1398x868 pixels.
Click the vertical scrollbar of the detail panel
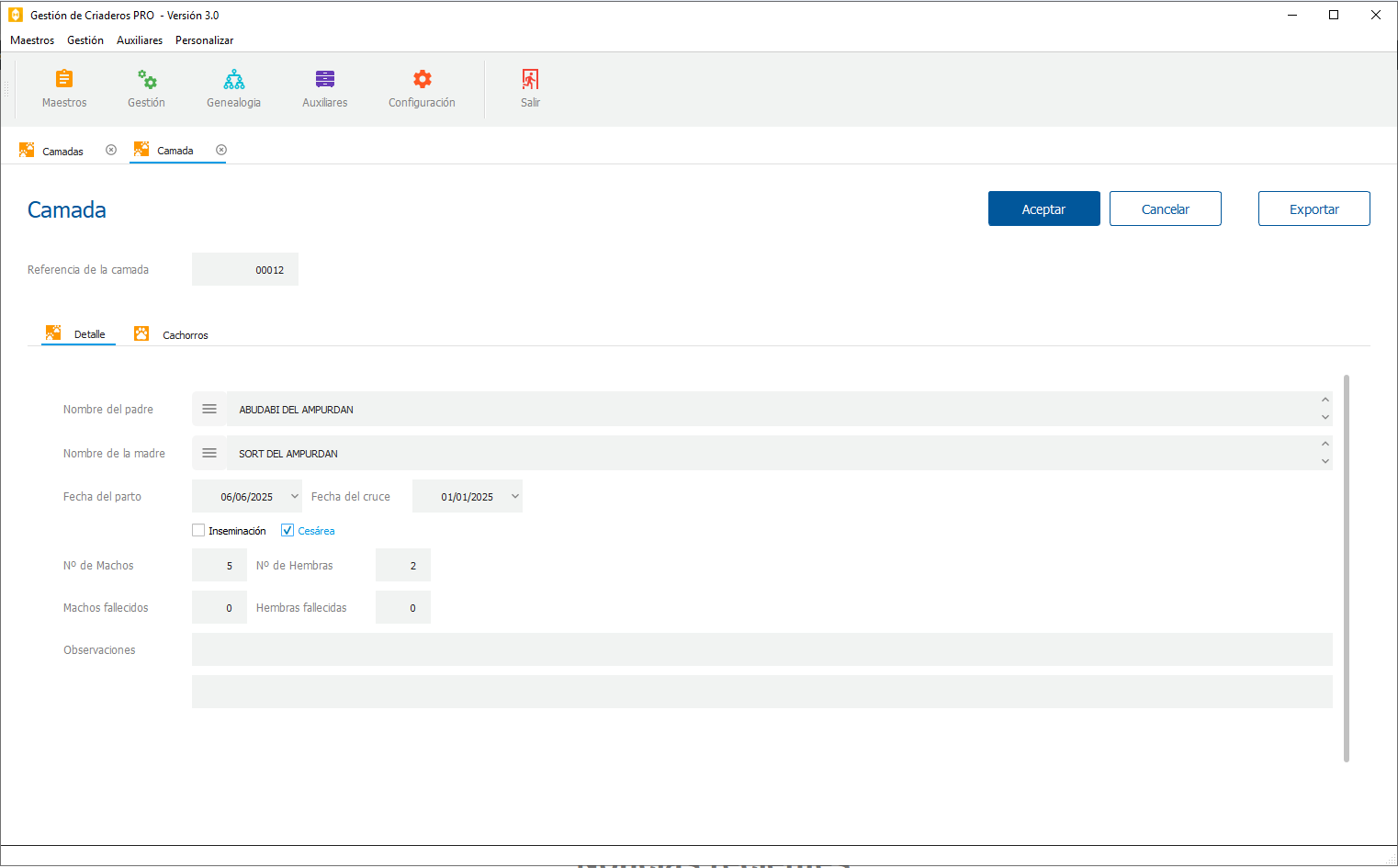click(x=1347, y=568)
